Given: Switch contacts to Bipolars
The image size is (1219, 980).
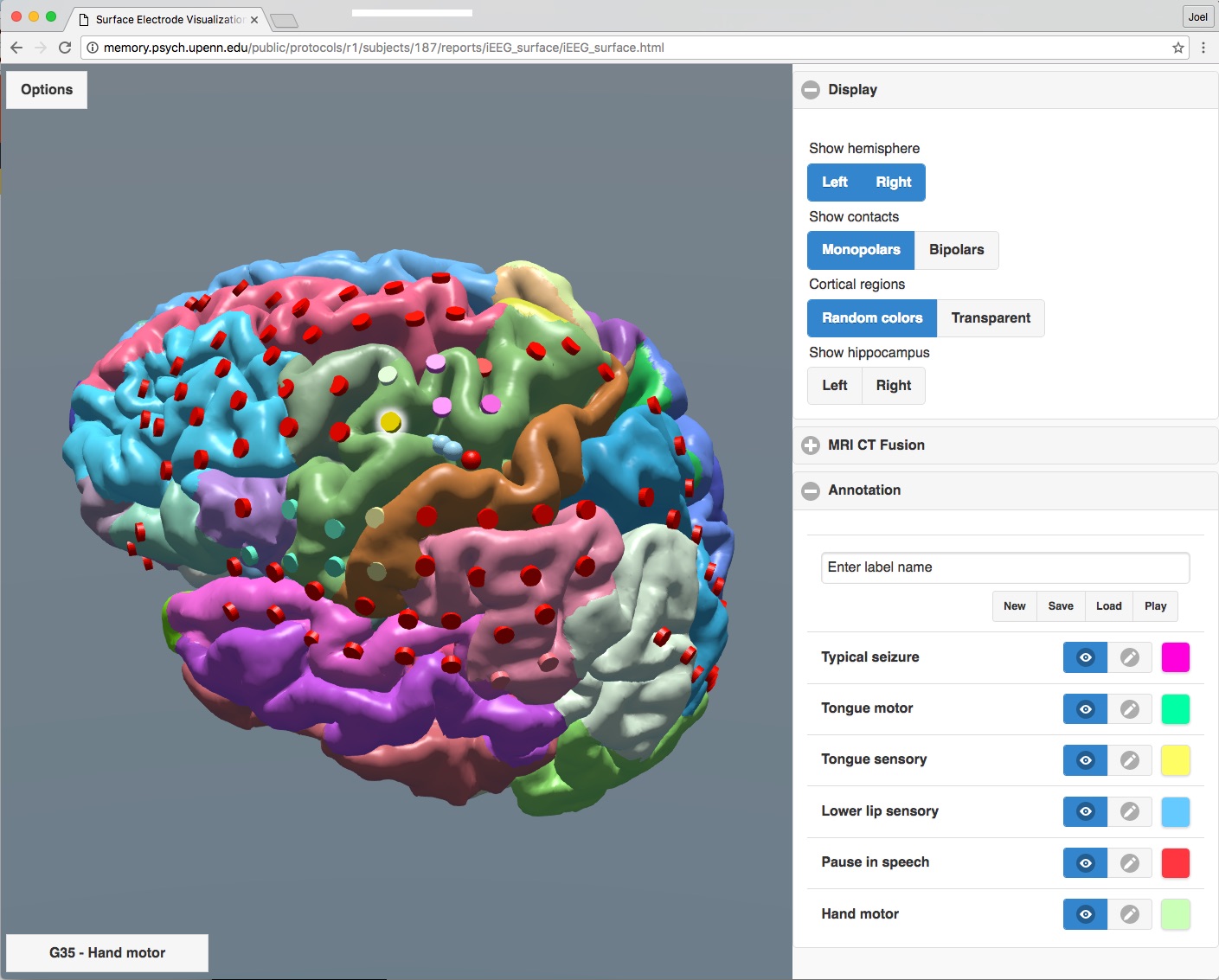Looking at the screenshot, I should [956, 250].
